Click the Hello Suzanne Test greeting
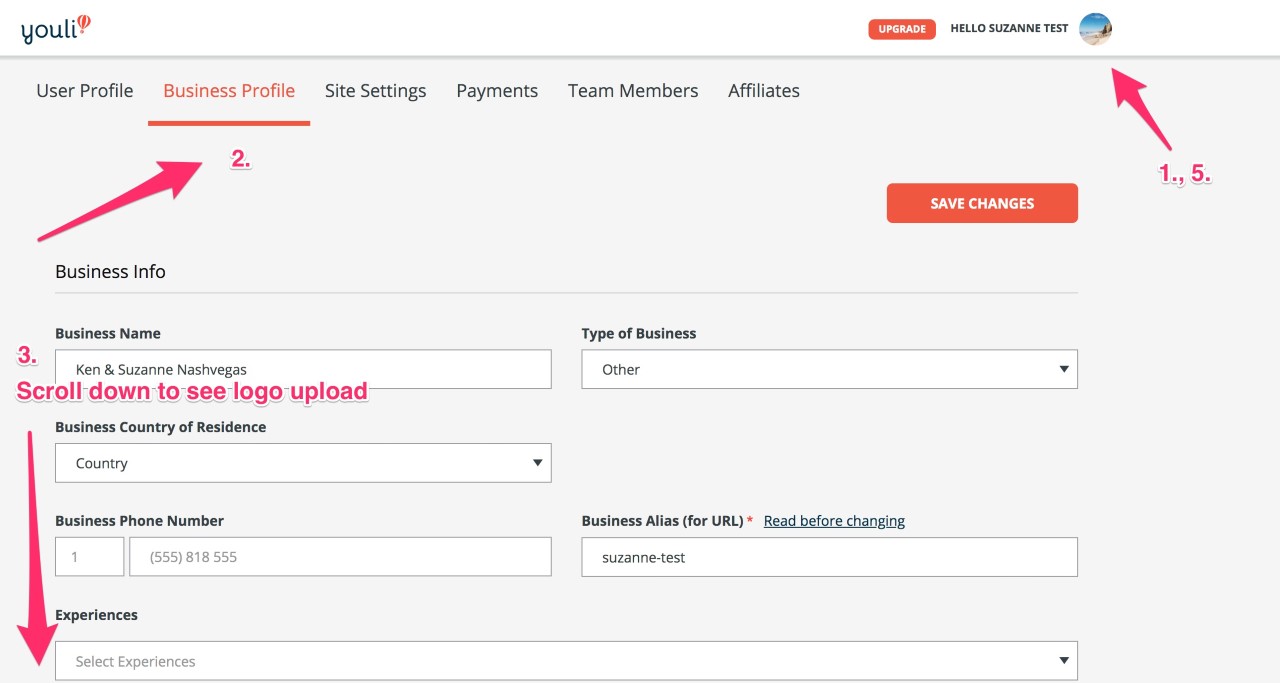 [1009, 29]
